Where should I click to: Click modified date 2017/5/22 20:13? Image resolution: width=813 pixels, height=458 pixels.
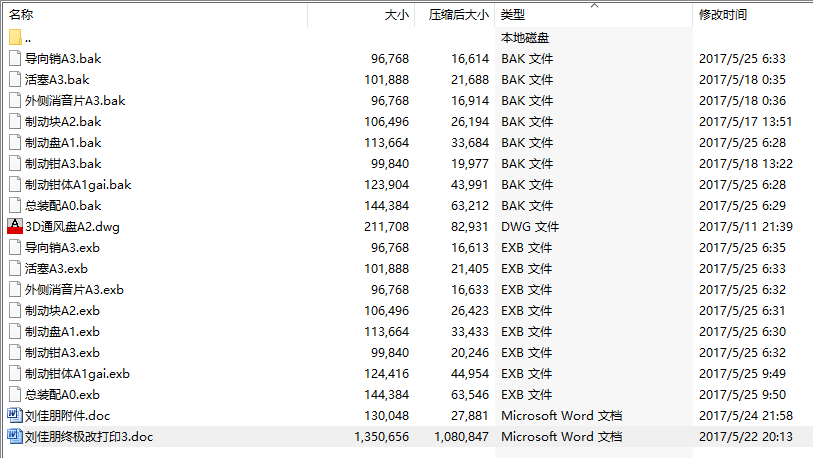pos(746,437)
